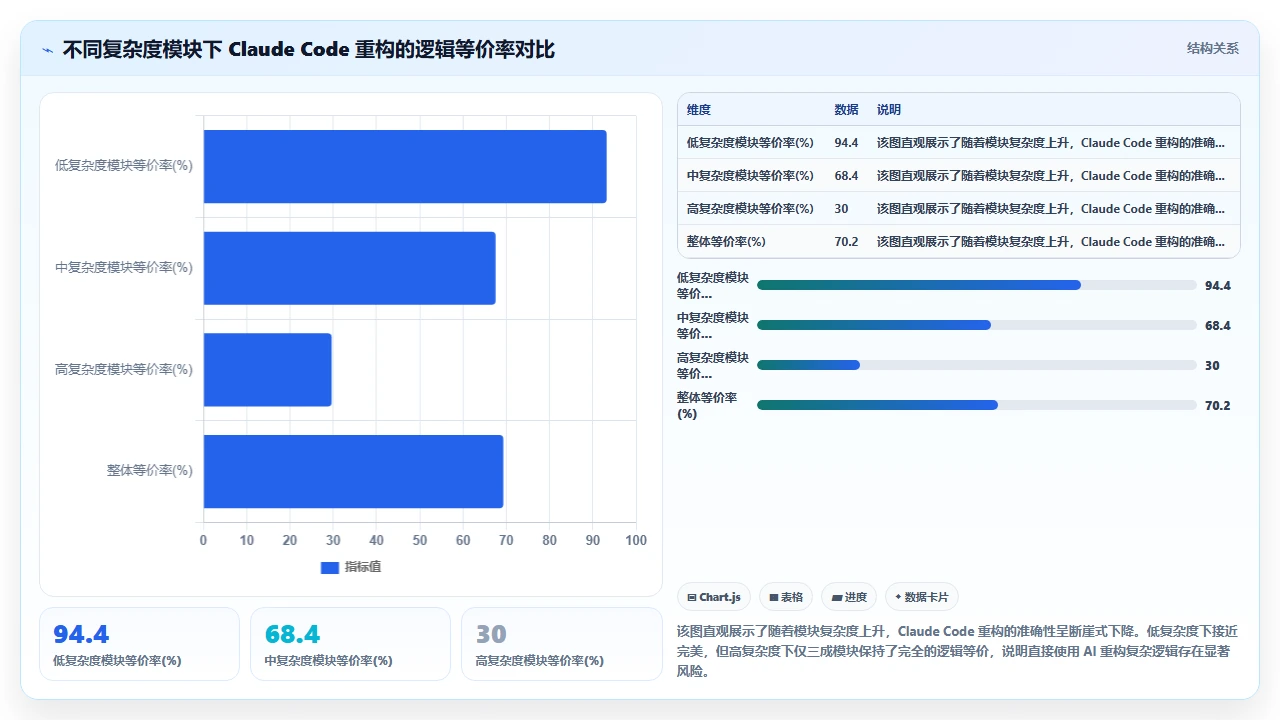This screenshot has width=1280, height=720.
Task: Click the description cell in 整体等价率 row
Action: tap(1051, 242)
